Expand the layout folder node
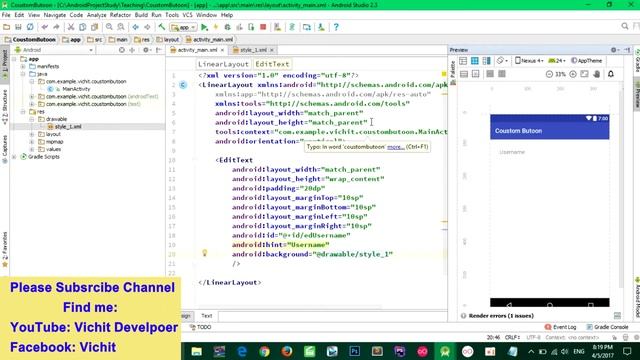 click(x=32, y=134)
